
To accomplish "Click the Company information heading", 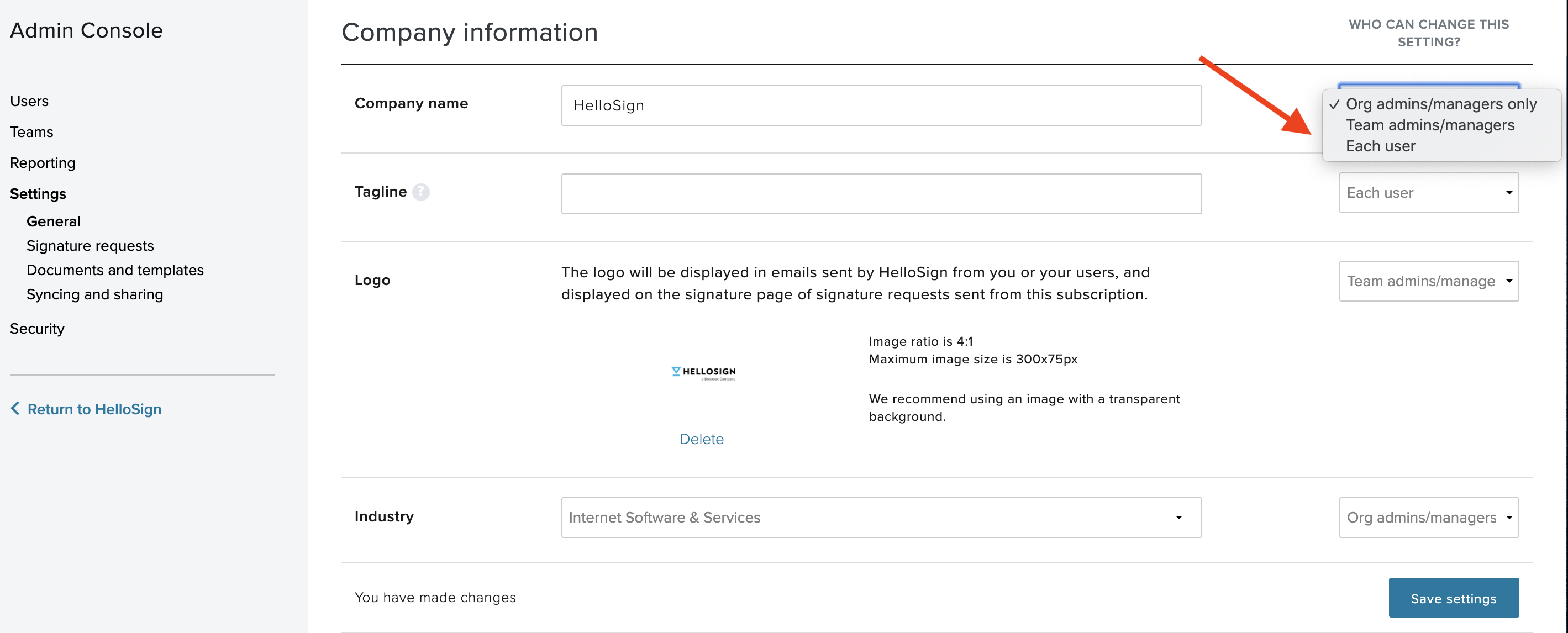I will pos(469,32).
